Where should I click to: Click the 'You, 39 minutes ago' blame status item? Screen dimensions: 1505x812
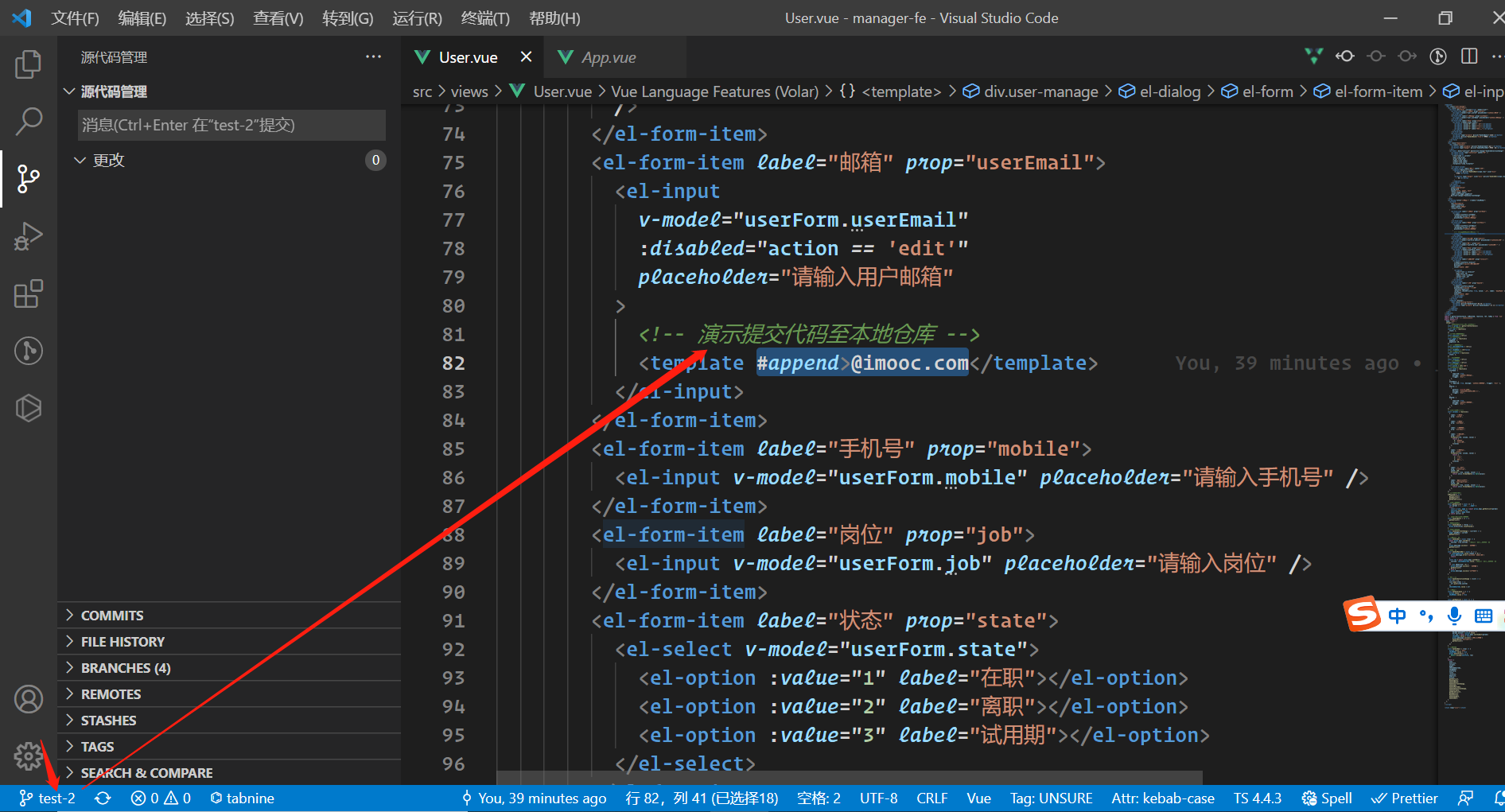tap(534, 798)
